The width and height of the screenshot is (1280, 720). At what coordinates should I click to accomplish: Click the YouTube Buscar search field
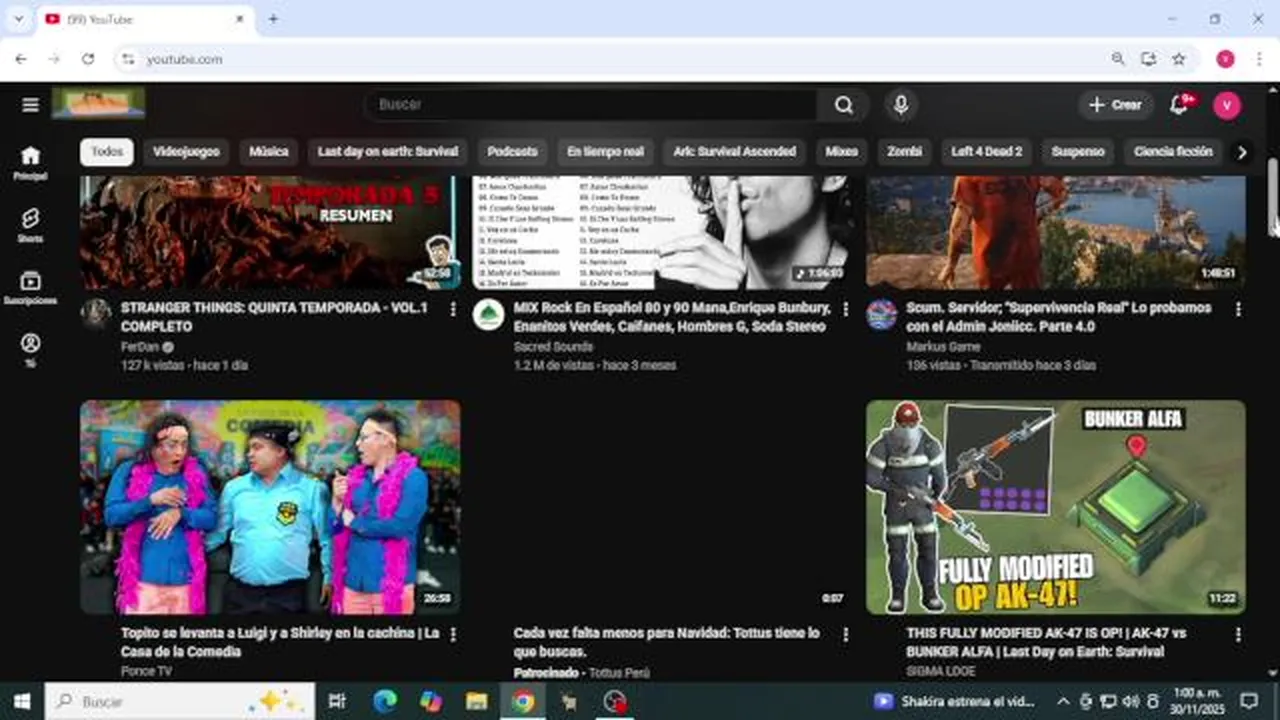pos(592,105)
